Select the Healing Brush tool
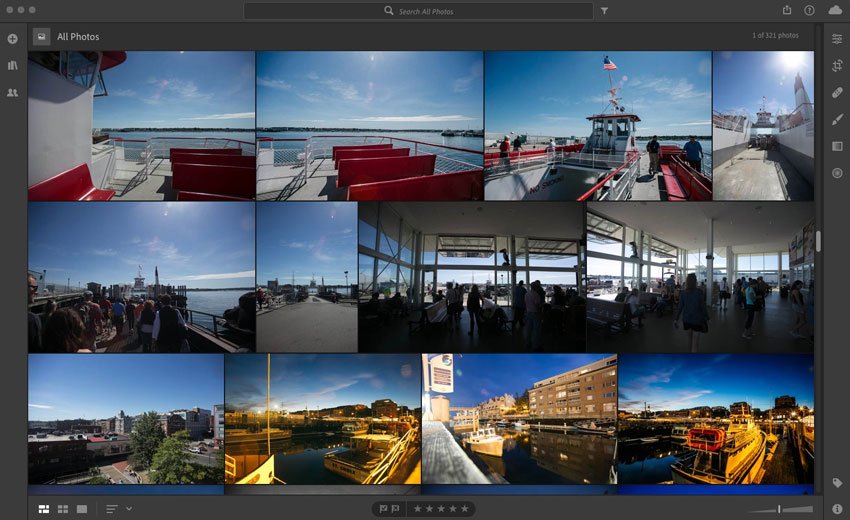Image resolution: width=850 pixels, height=520 pixels. [837, 92]
